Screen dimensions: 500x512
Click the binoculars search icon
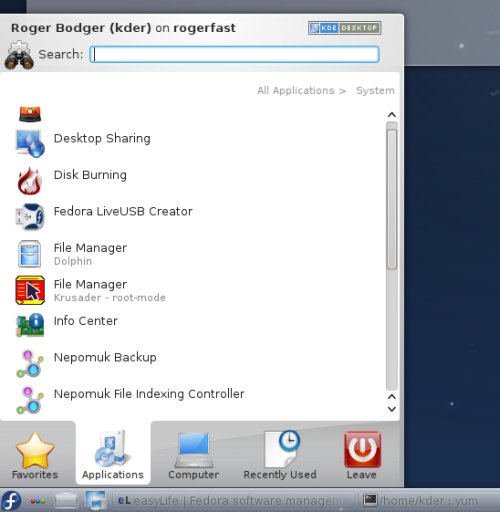19,55
